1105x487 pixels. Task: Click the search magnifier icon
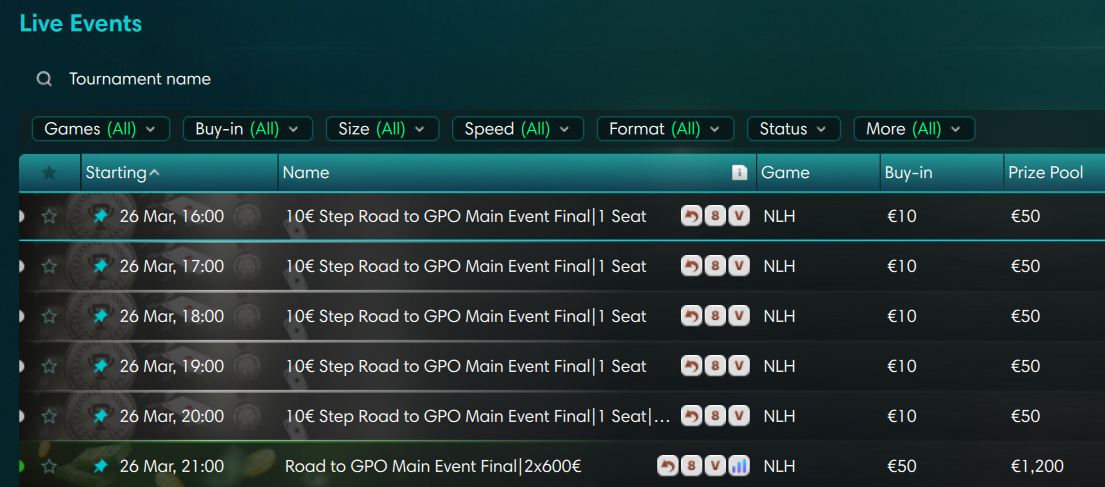click(x=44, y=79)
